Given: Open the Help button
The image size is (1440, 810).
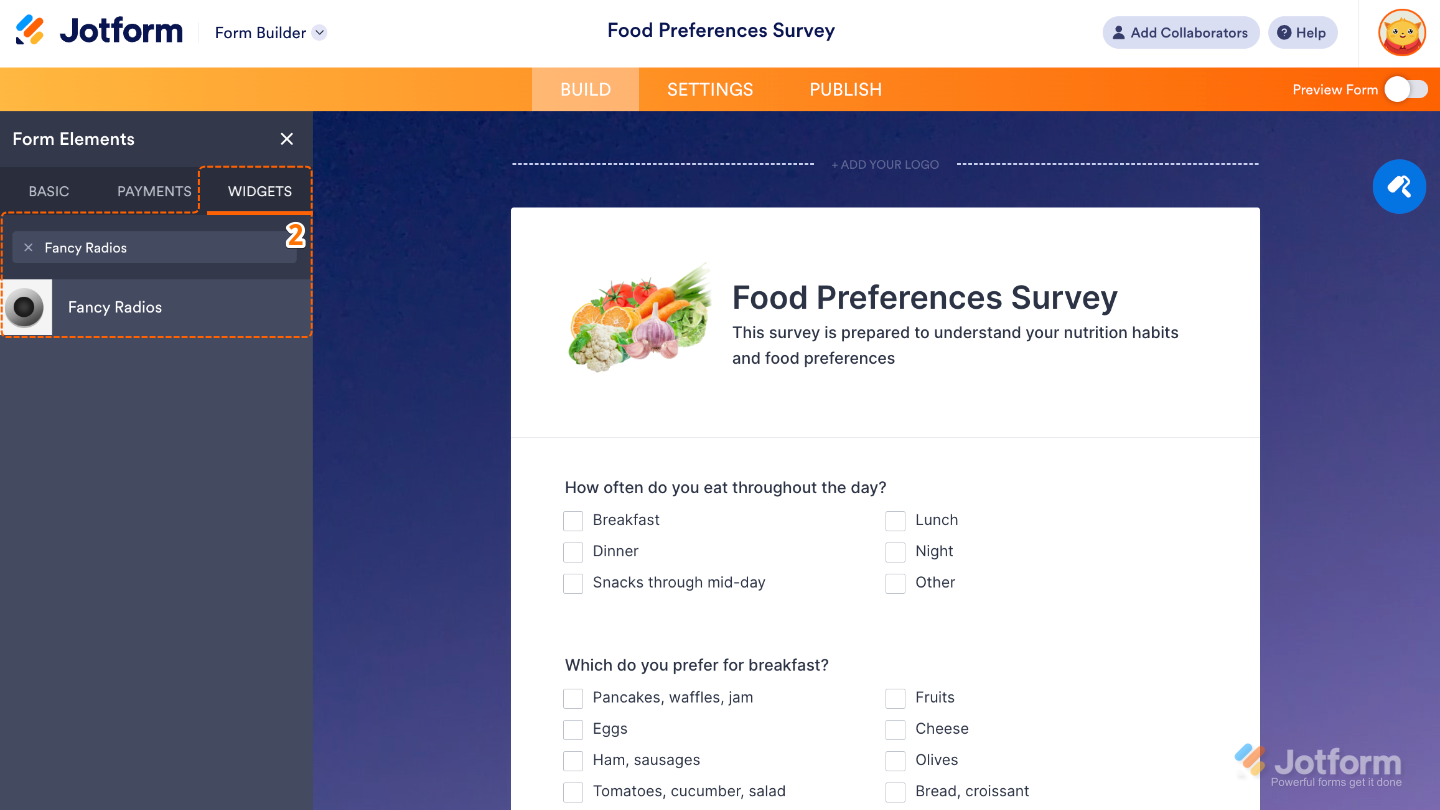Looking at the screenshot, I should click(1302, 32).
